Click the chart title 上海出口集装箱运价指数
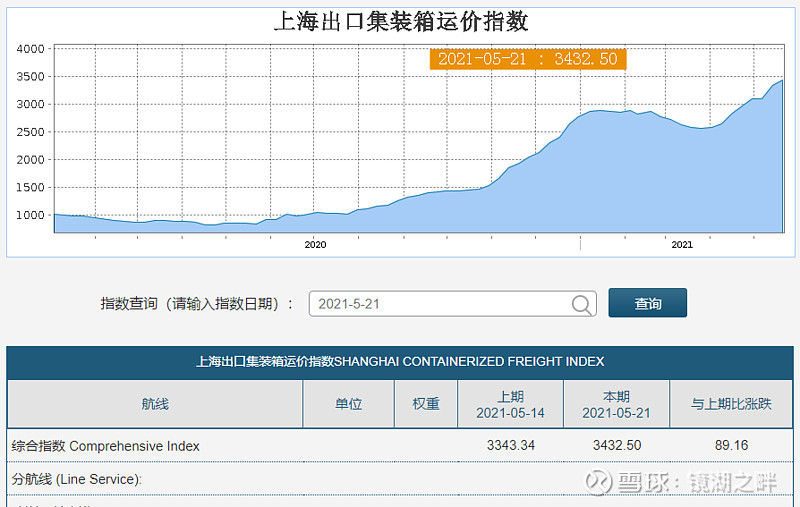 (x=401, y=22)
